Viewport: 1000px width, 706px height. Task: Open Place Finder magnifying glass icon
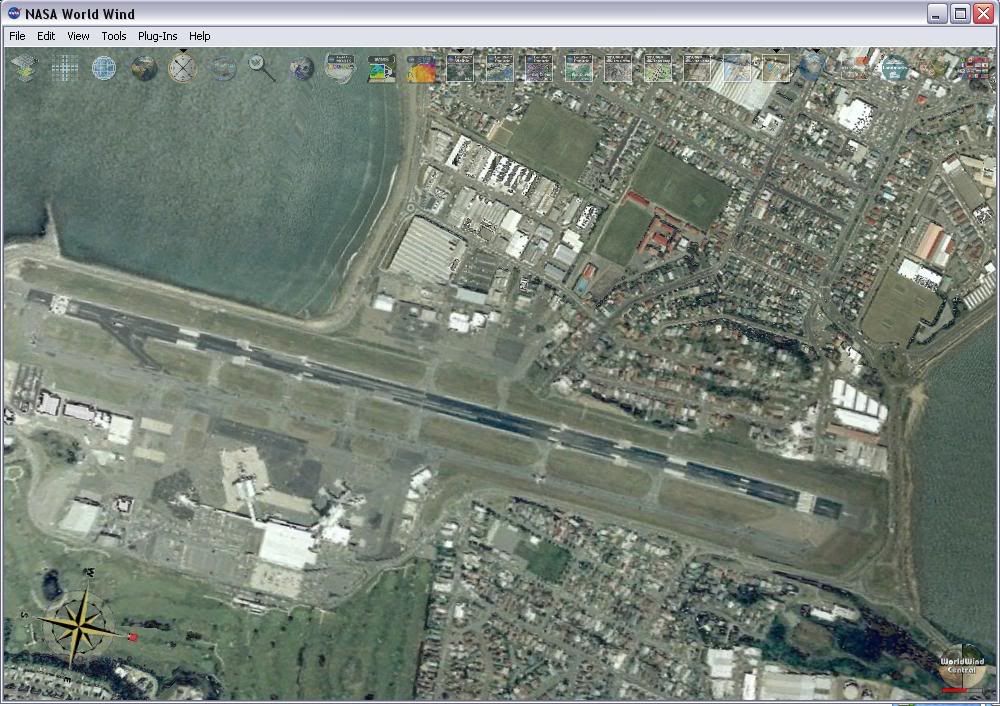pos(262,68)
